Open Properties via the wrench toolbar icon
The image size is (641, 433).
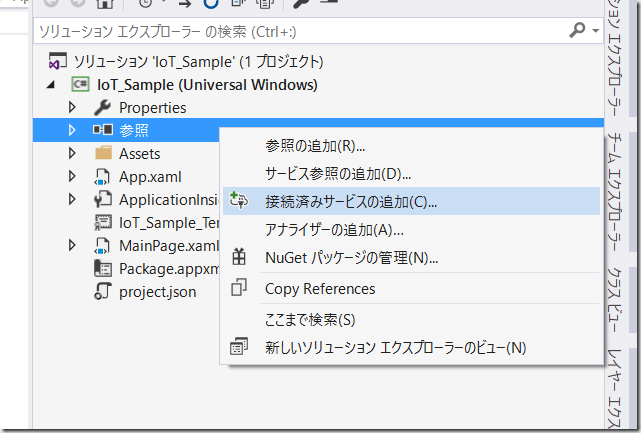pos(301,3)
